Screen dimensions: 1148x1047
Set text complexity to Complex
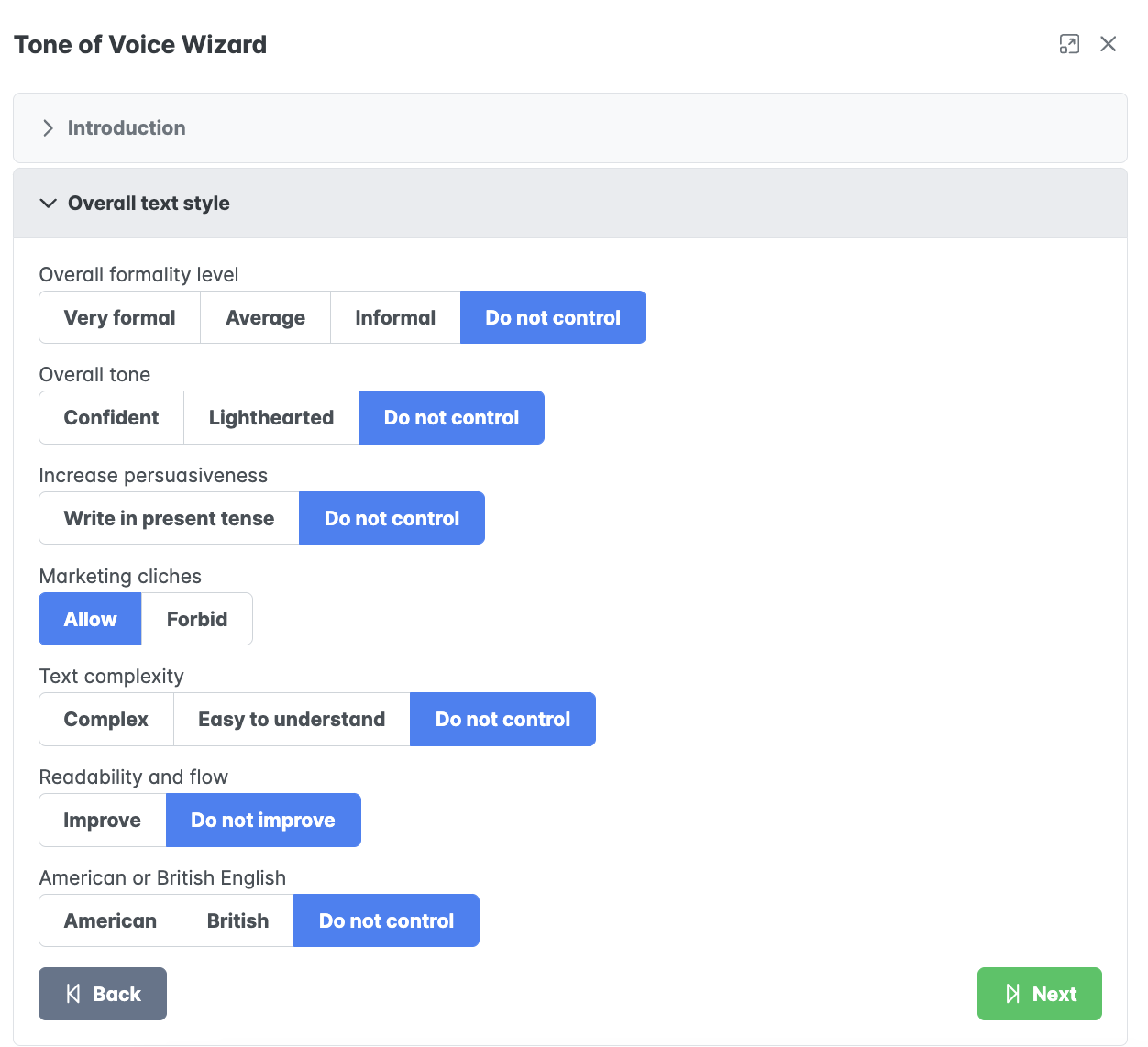tap(105, 720)
